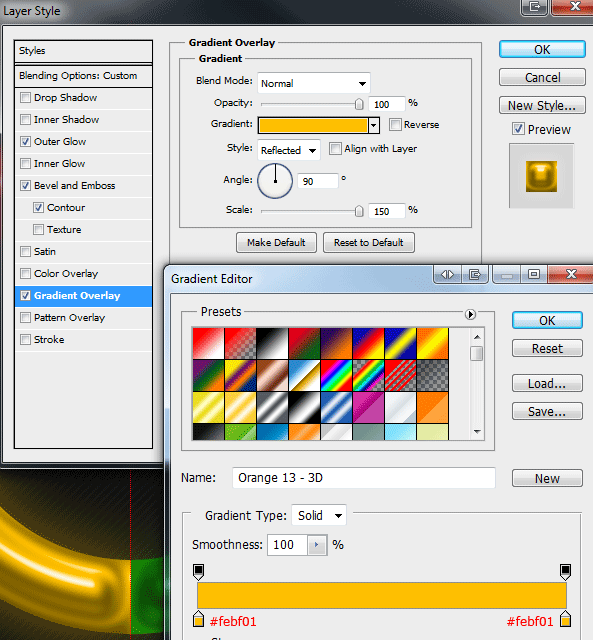Click the Reset to Default button
This screenshot has width=593, height=640.
tap(369, 242)
